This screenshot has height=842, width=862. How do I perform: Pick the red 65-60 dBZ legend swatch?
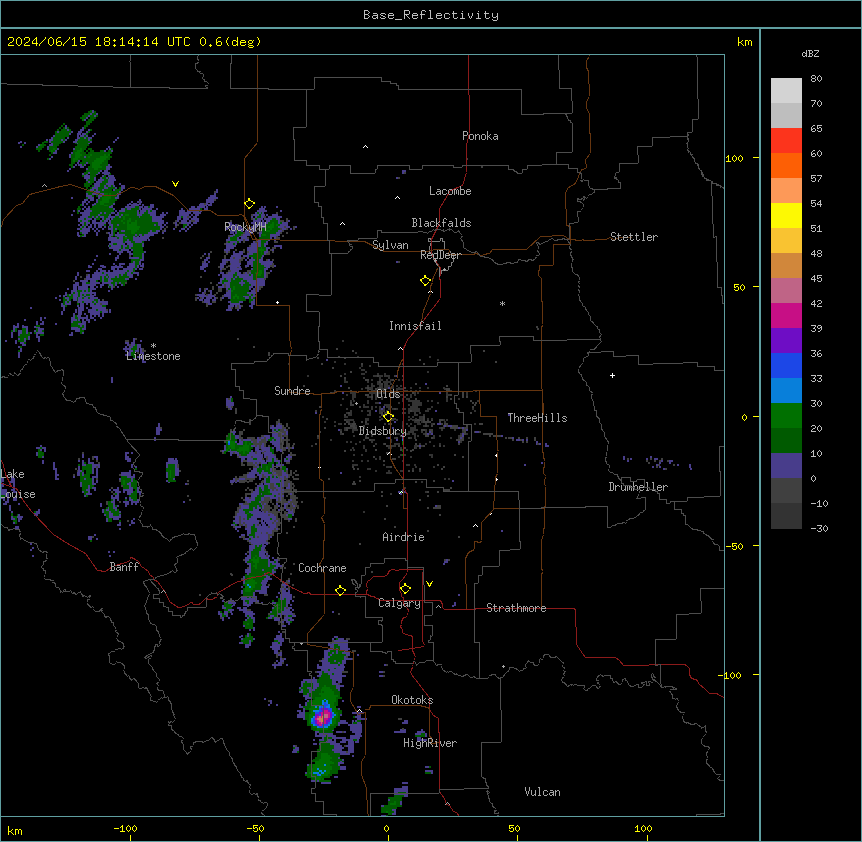point(786,141)
